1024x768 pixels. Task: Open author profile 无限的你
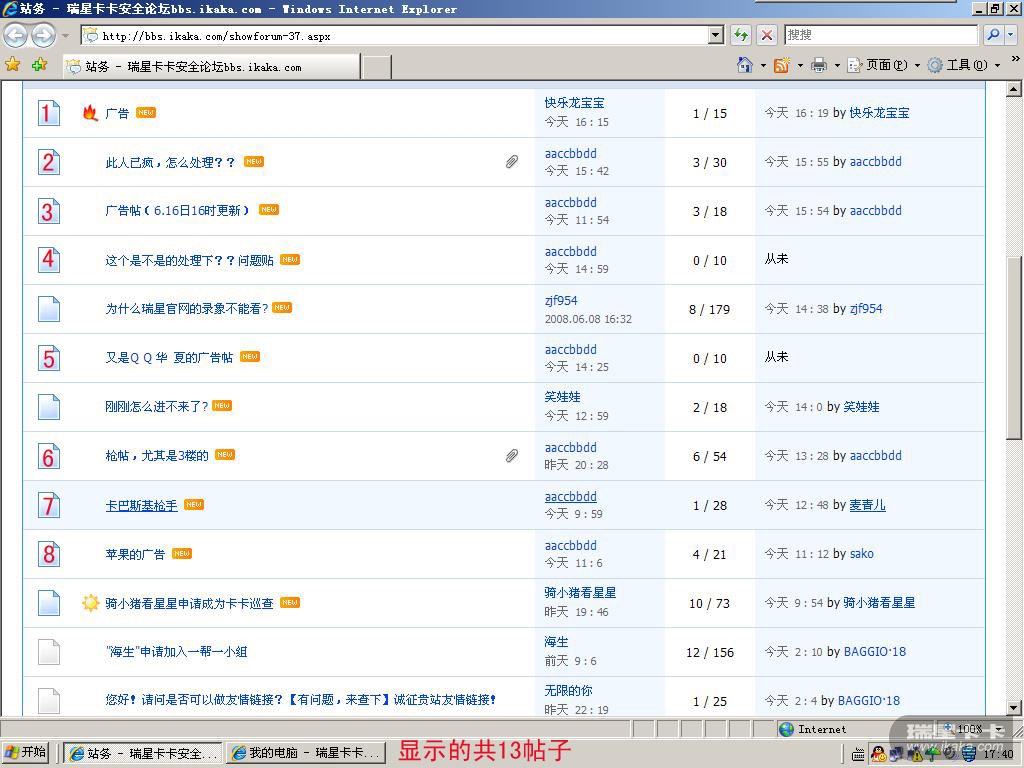point(568,690)
